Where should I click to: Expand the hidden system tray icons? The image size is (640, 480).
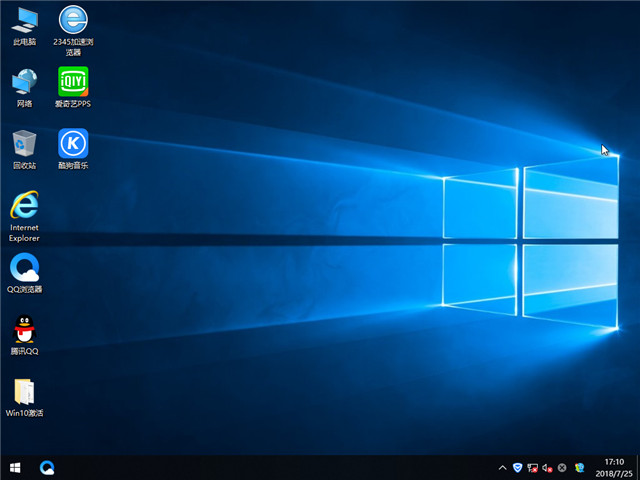point(502,467)
